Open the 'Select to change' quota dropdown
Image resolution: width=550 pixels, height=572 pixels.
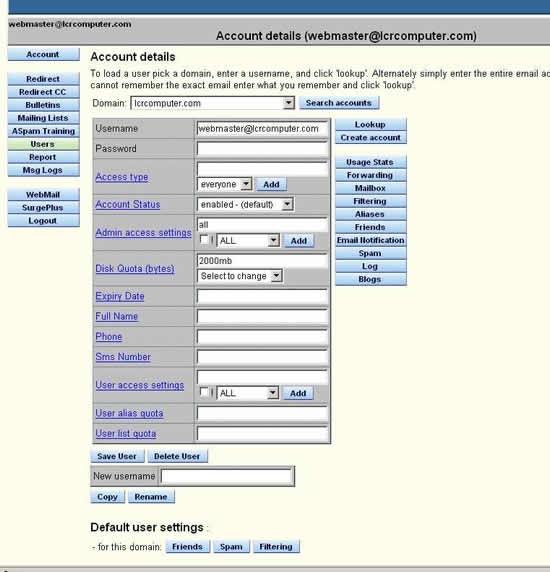pyautogui.click(x=240, y=276)
